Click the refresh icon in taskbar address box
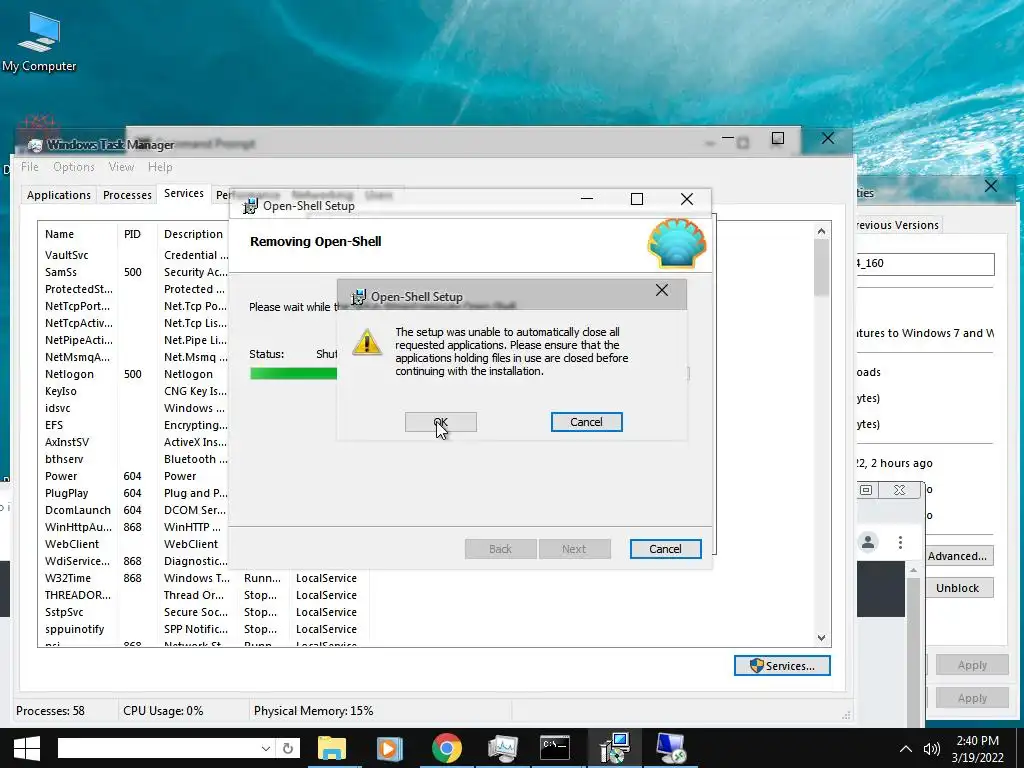Viewport: 1024px width, 768px height. tap(287, 748)
